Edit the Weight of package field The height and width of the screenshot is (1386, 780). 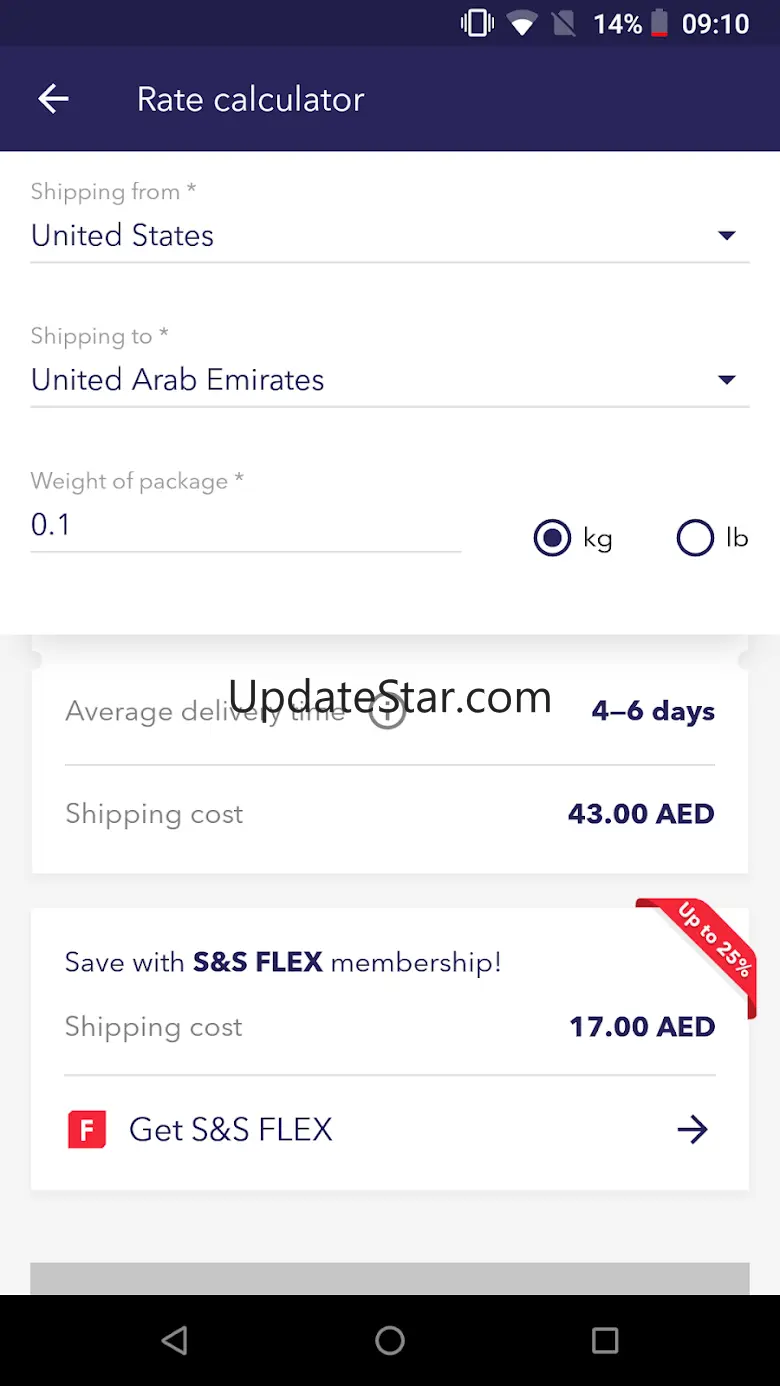click(245, 525)
